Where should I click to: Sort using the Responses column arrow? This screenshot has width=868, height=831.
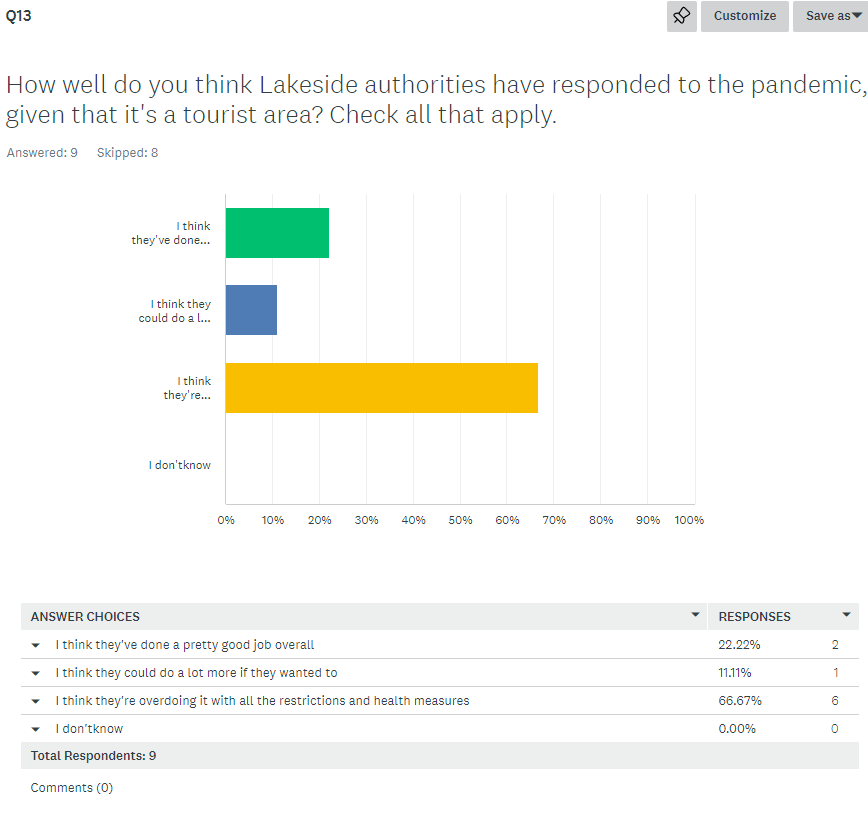click(846, 615)
